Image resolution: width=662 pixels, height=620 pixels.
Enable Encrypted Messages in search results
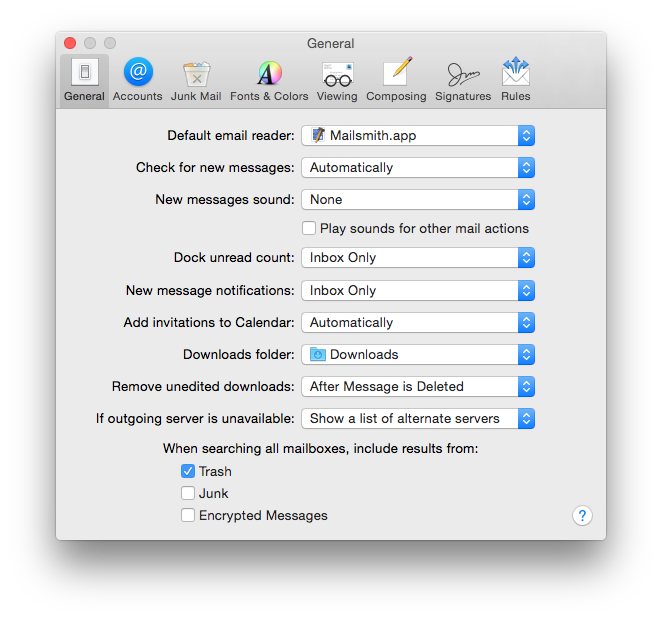click(x=188, y=515)
